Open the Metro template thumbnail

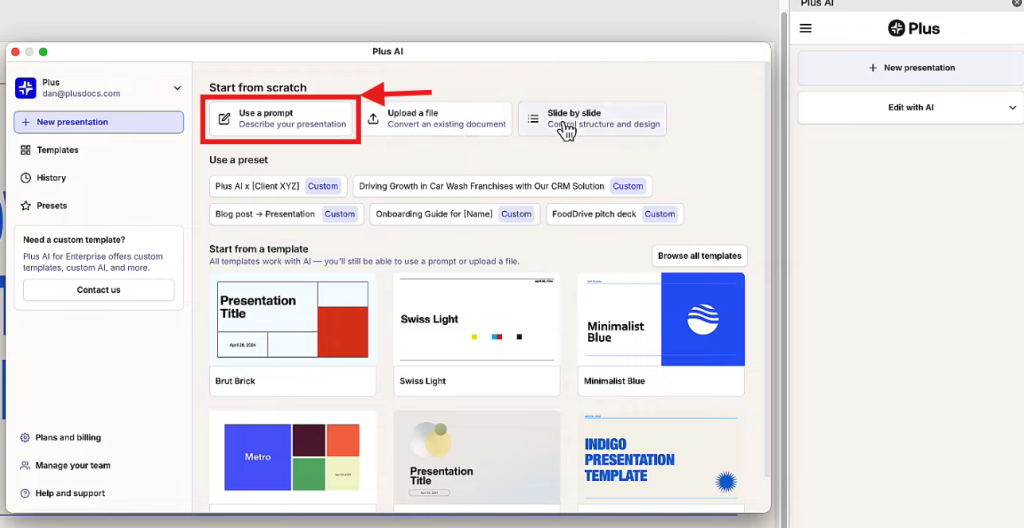(x=293, y=457)
